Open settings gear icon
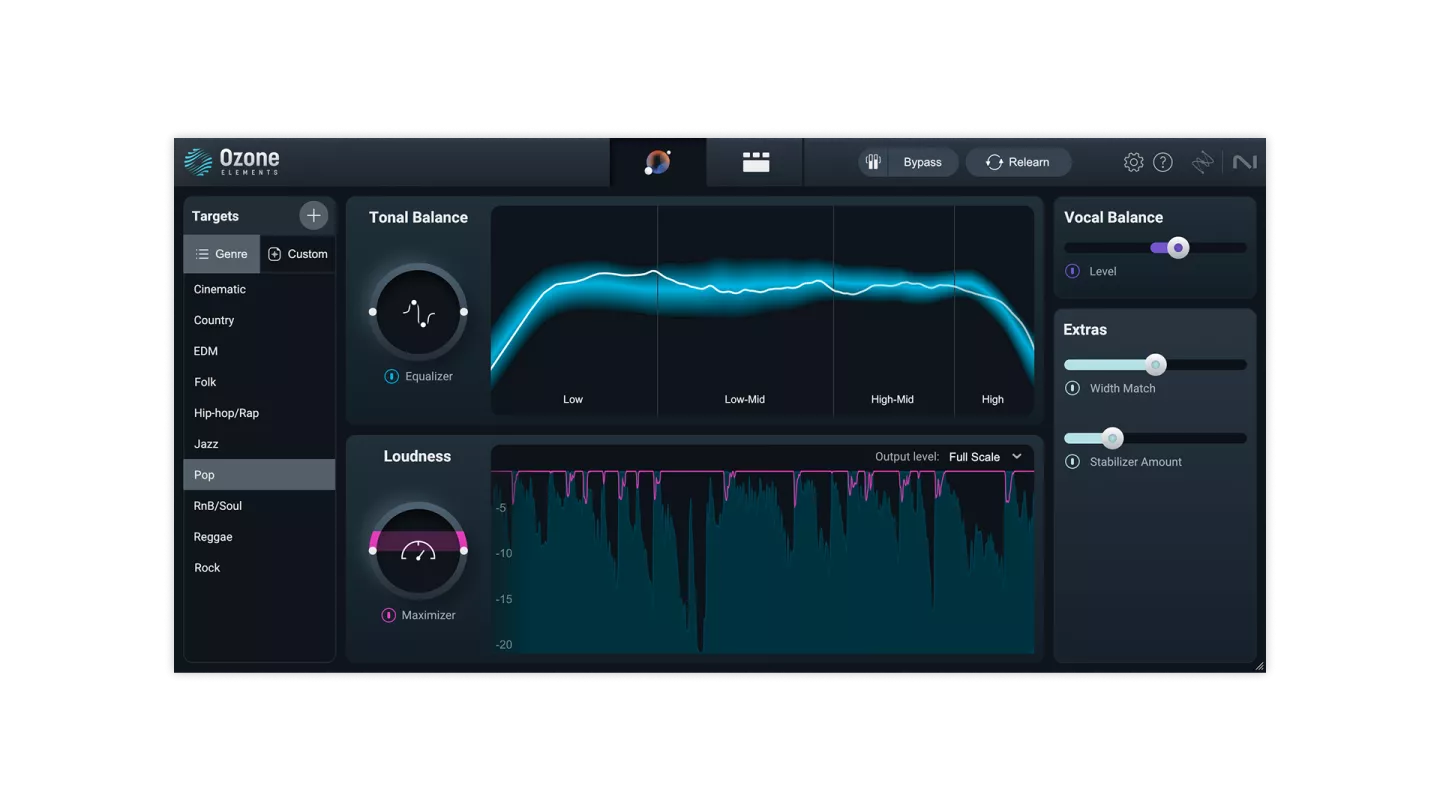The width and height of the screenshot is (1440, 810). coord(1133,162)
